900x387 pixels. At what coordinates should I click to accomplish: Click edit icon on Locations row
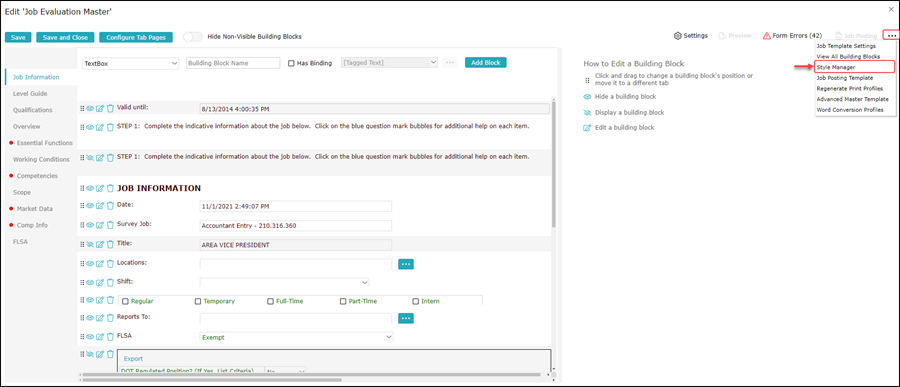(100, 264)
